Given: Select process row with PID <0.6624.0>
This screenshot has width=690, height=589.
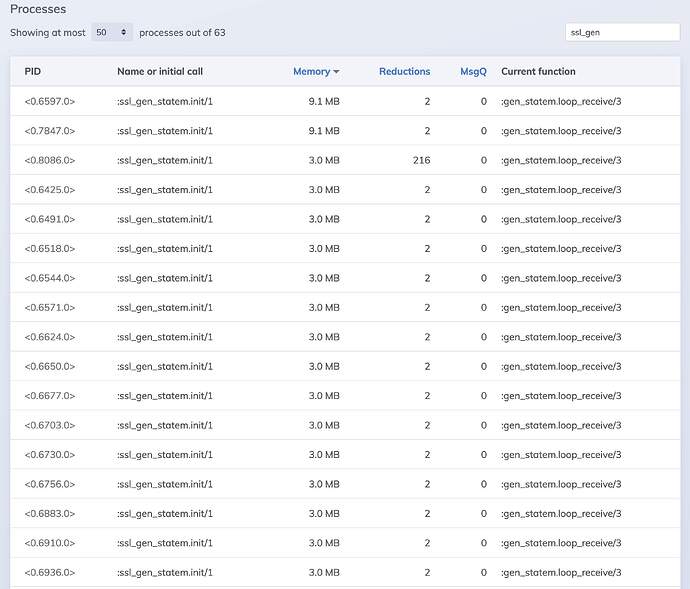Looking at the screenshot, I should [x=345, y=337].
